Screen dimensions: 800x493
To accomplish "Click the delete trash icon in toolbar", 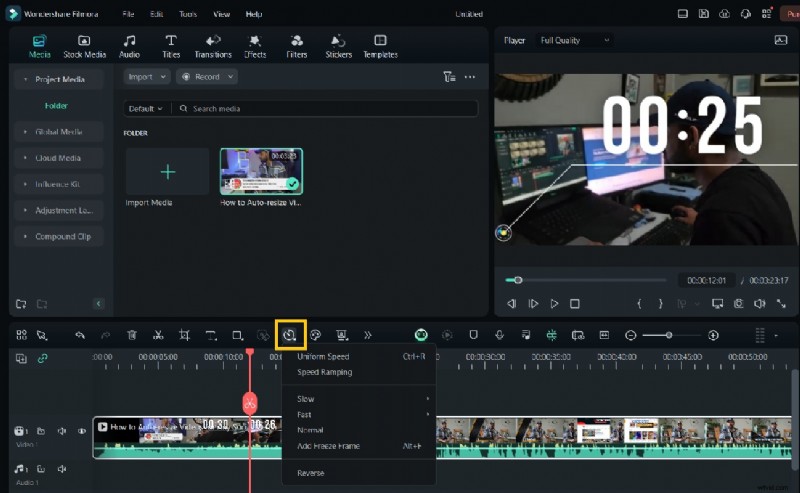I will click(x=132, y=335).
